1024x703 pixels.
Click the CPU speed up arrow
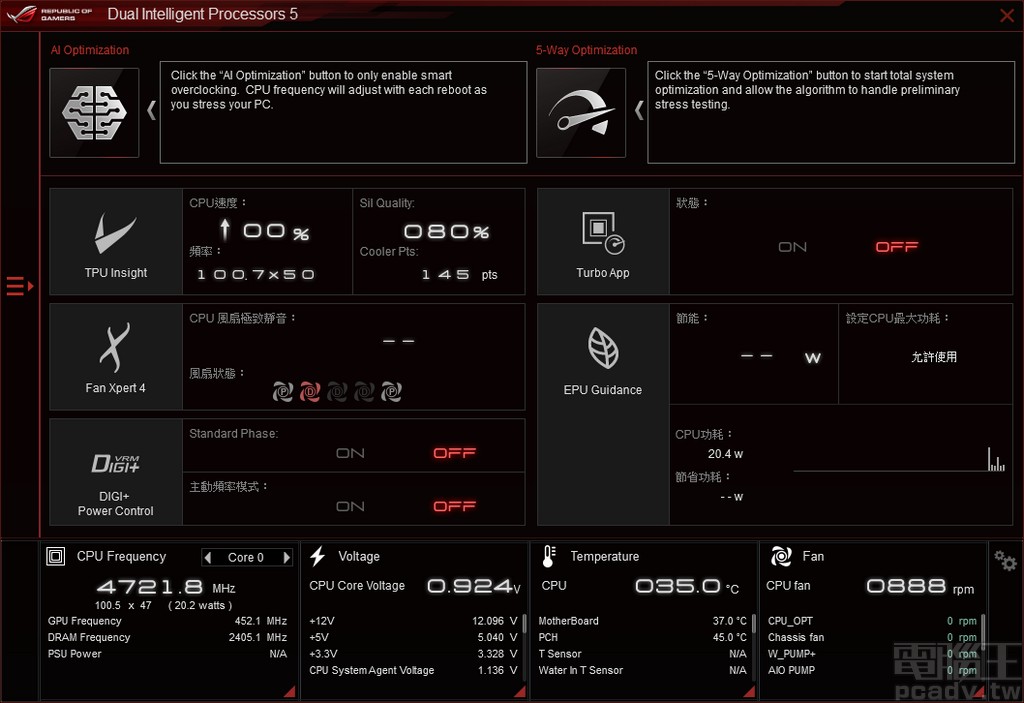coord(225,229)
